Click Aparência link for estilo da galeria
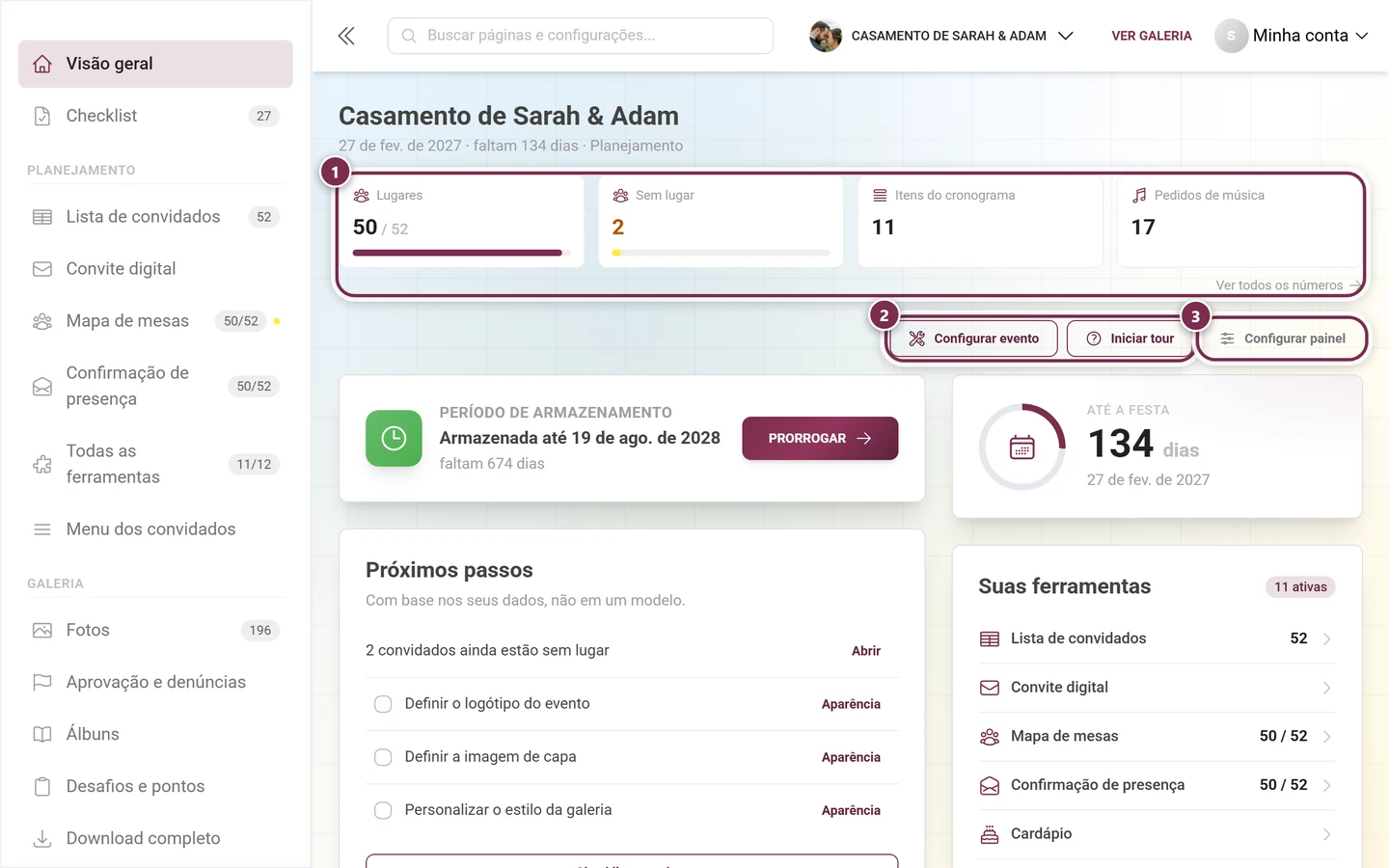The height and width of the screenshot is (868, 1389). point(851,810)
